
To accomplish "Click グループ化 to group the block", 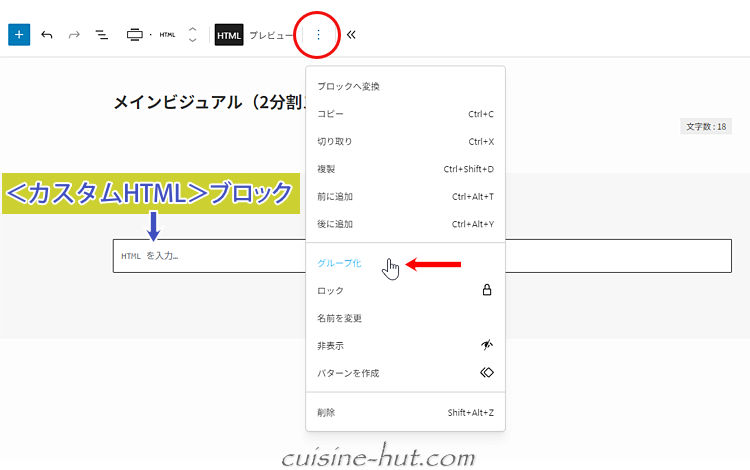I will click(x=405, y=263).
